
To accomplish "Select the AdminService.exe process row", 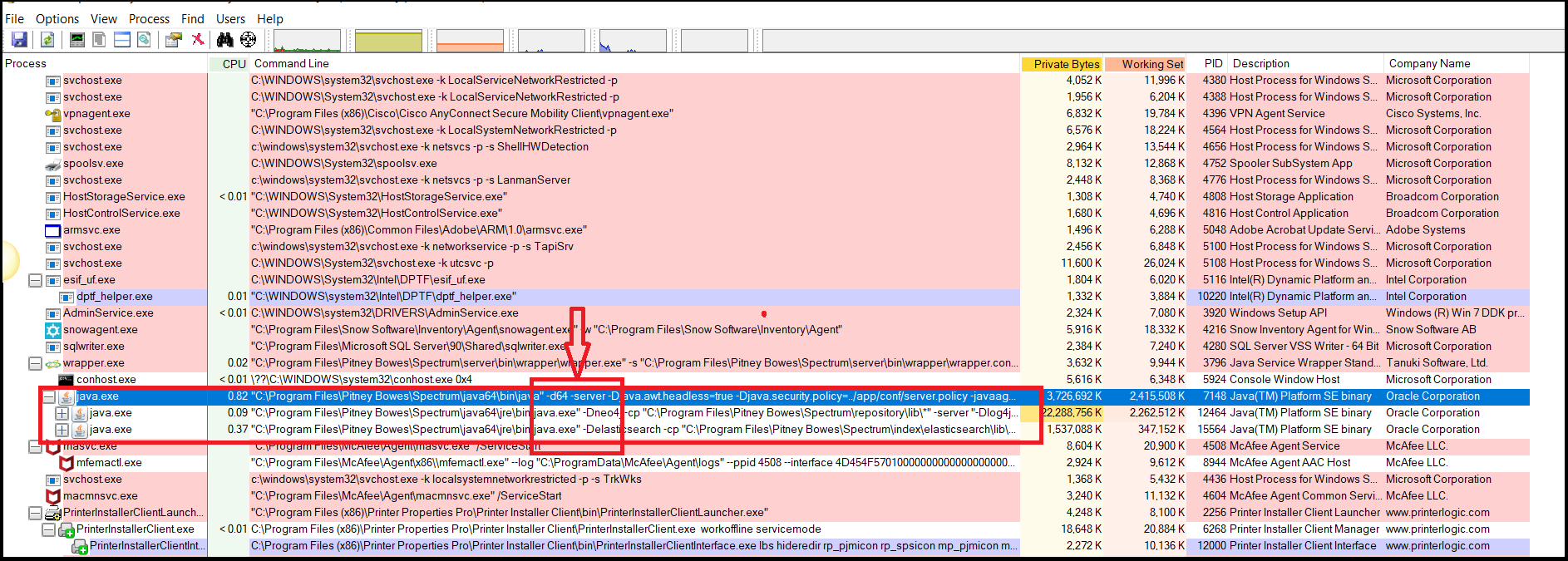I will tap(765, 313).
